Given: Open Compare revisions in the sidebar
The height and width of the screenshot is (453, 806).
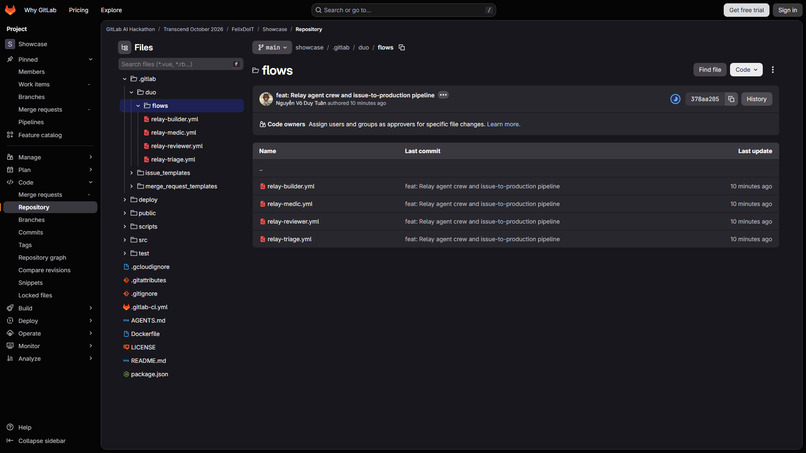Looking at the screenshot, I should pos(44,270).
